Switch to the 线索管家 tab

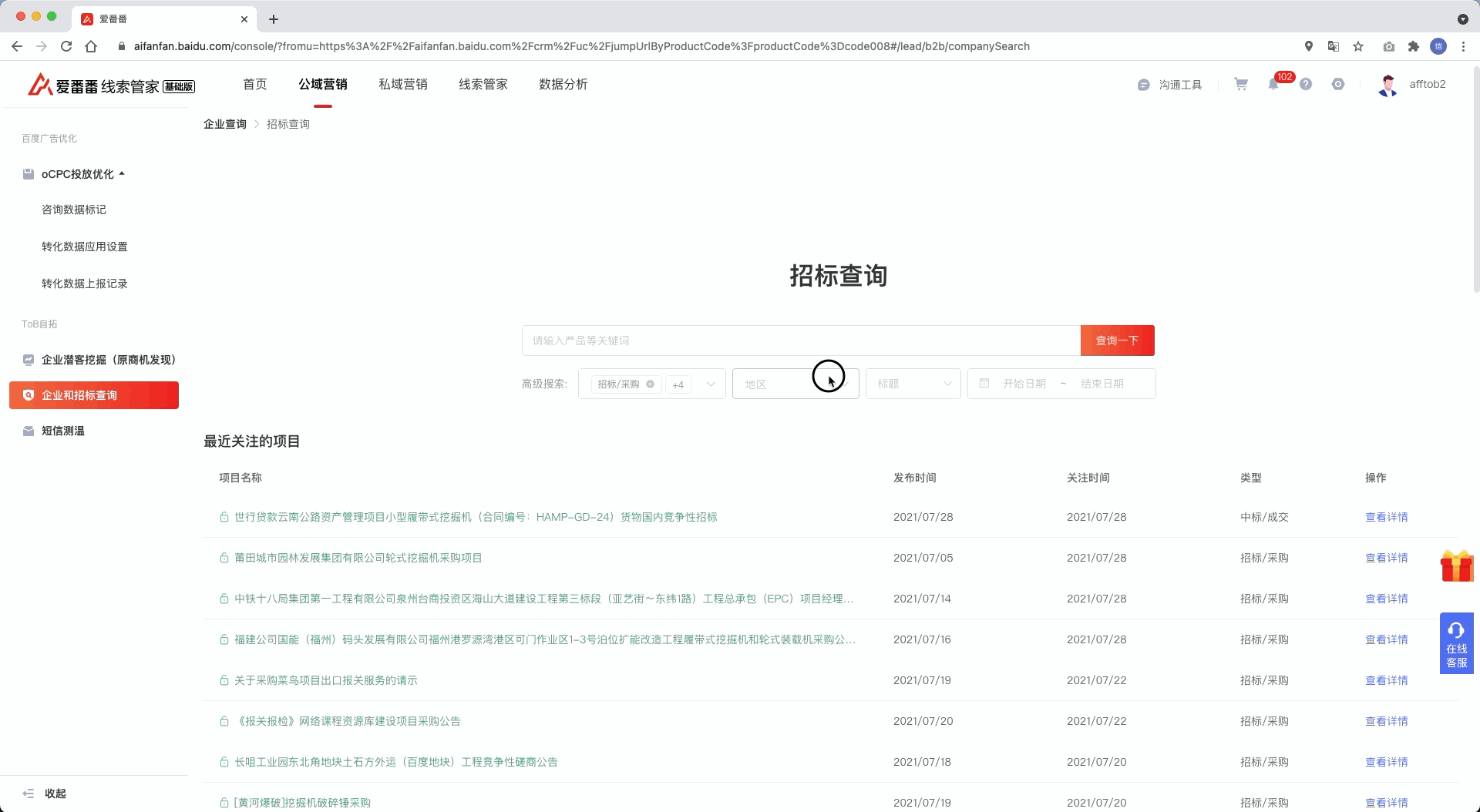483,84
